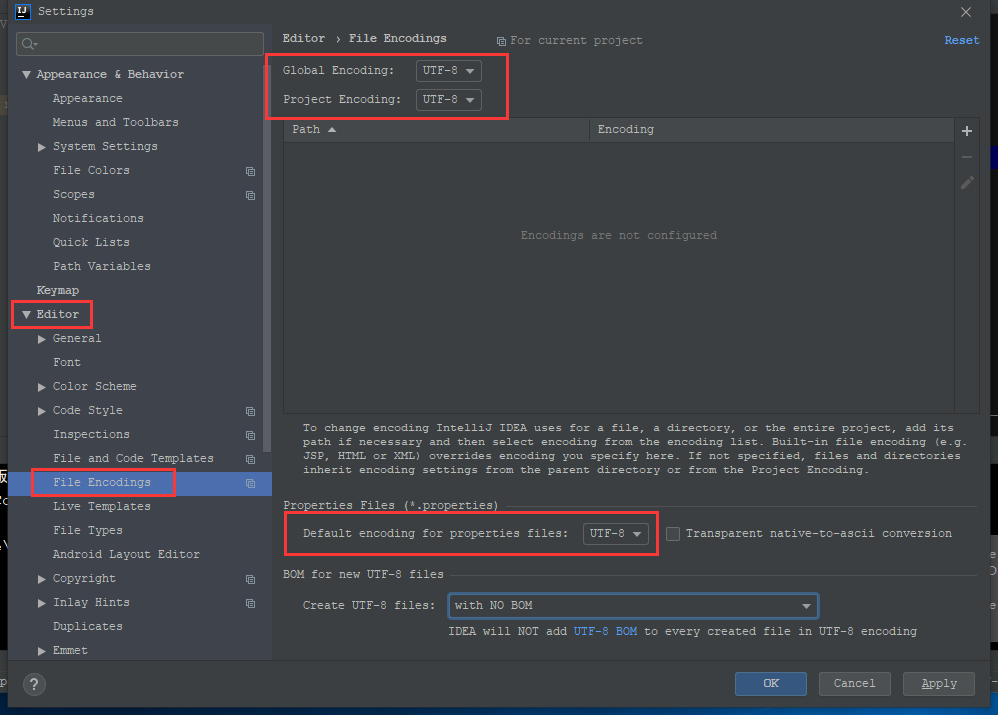Open the Create UTF-8 files combo box
This screenshot has height=715, width=998.
(x=633, y=605)
